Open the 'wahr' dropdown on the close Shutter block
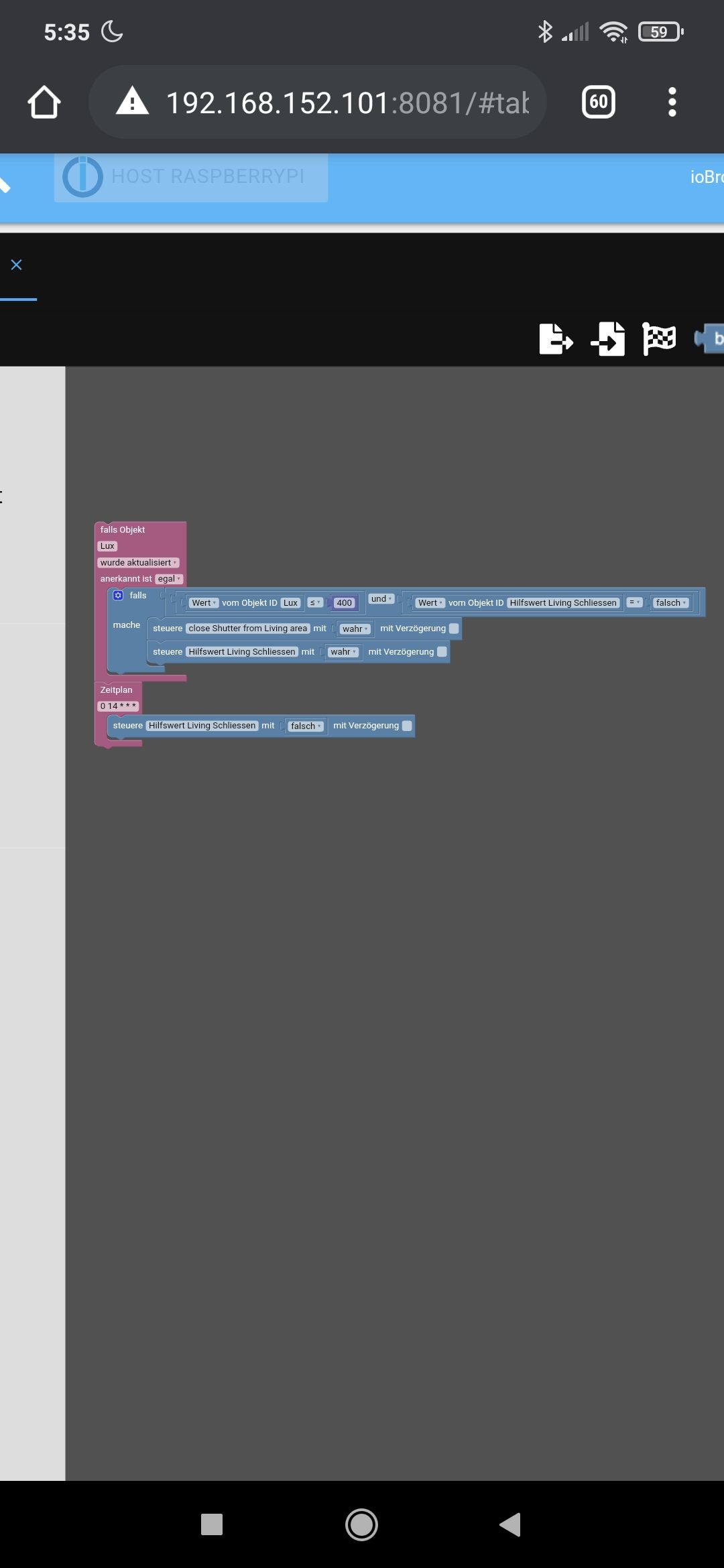 (355, 629)
